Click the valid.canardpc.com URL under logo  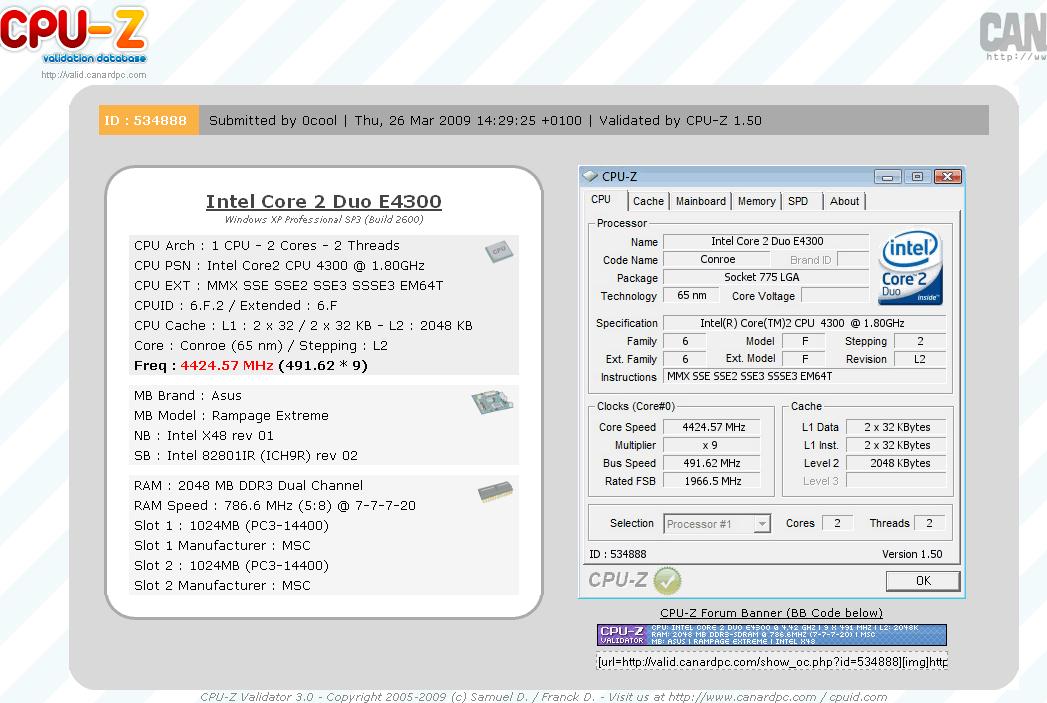(93, 75)
